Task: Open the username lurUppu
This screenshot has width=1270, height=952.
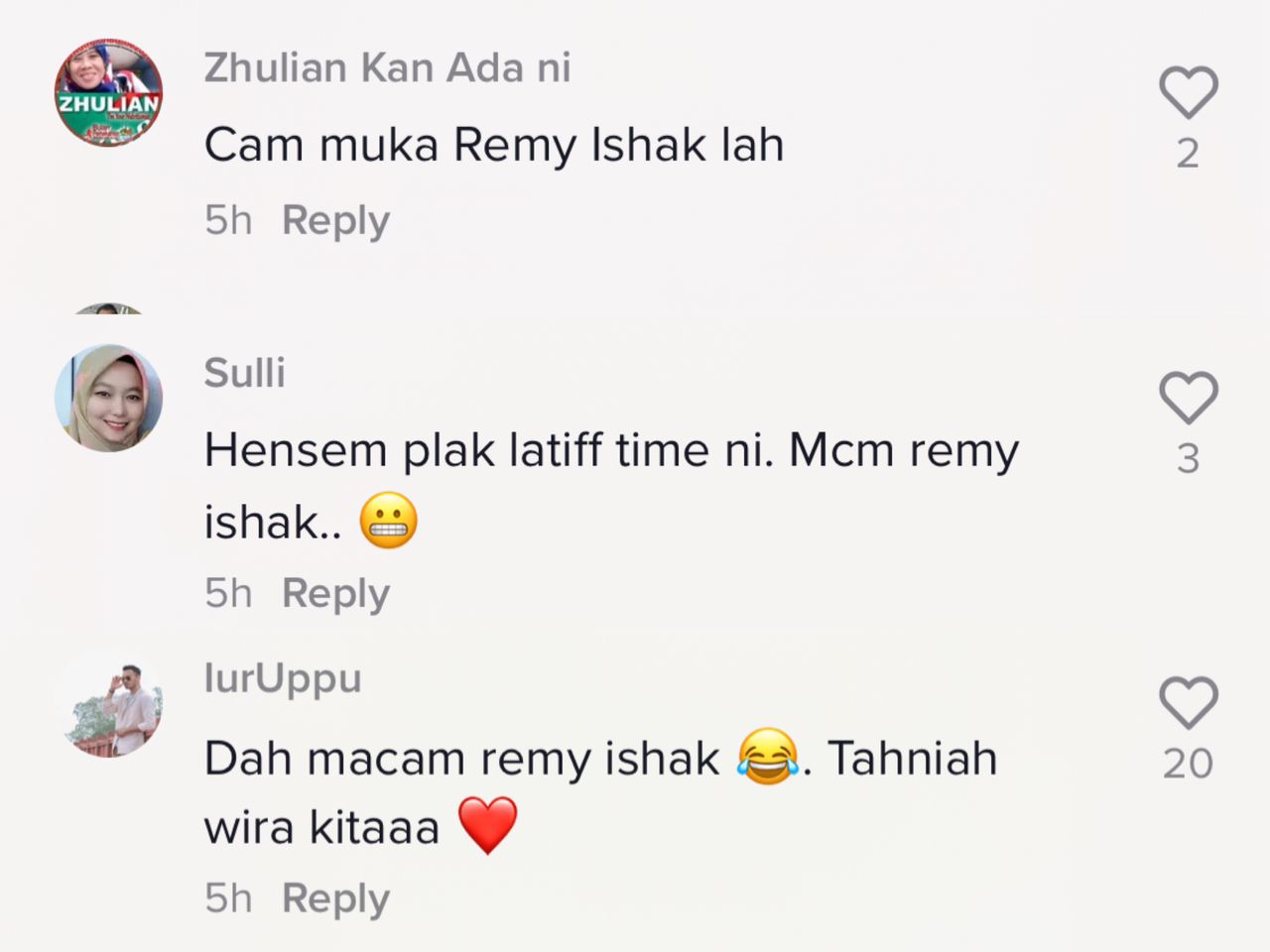Action: (x=283, y=679)
